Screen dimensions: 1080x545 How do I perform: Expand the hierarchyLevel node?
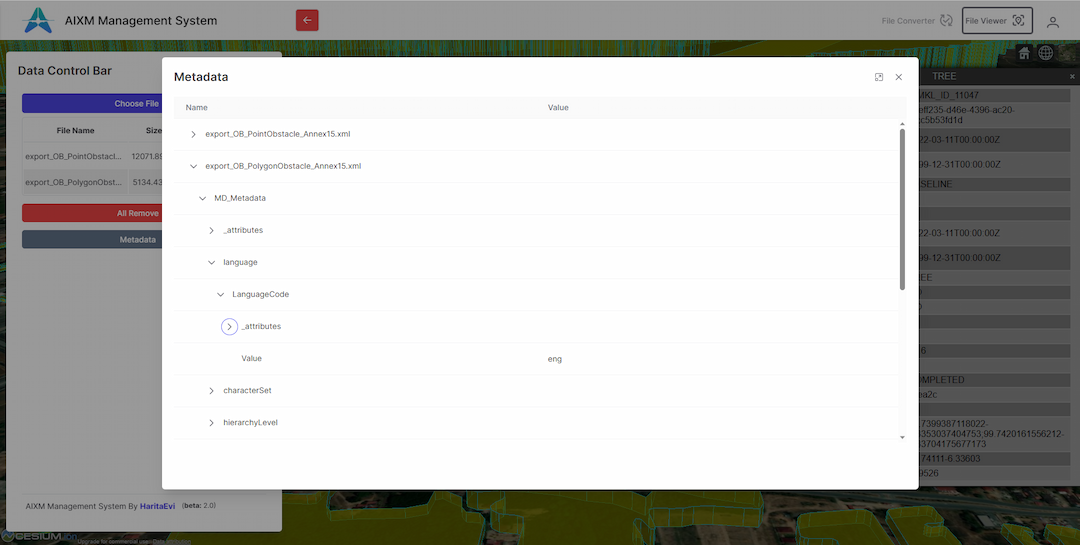211,422
